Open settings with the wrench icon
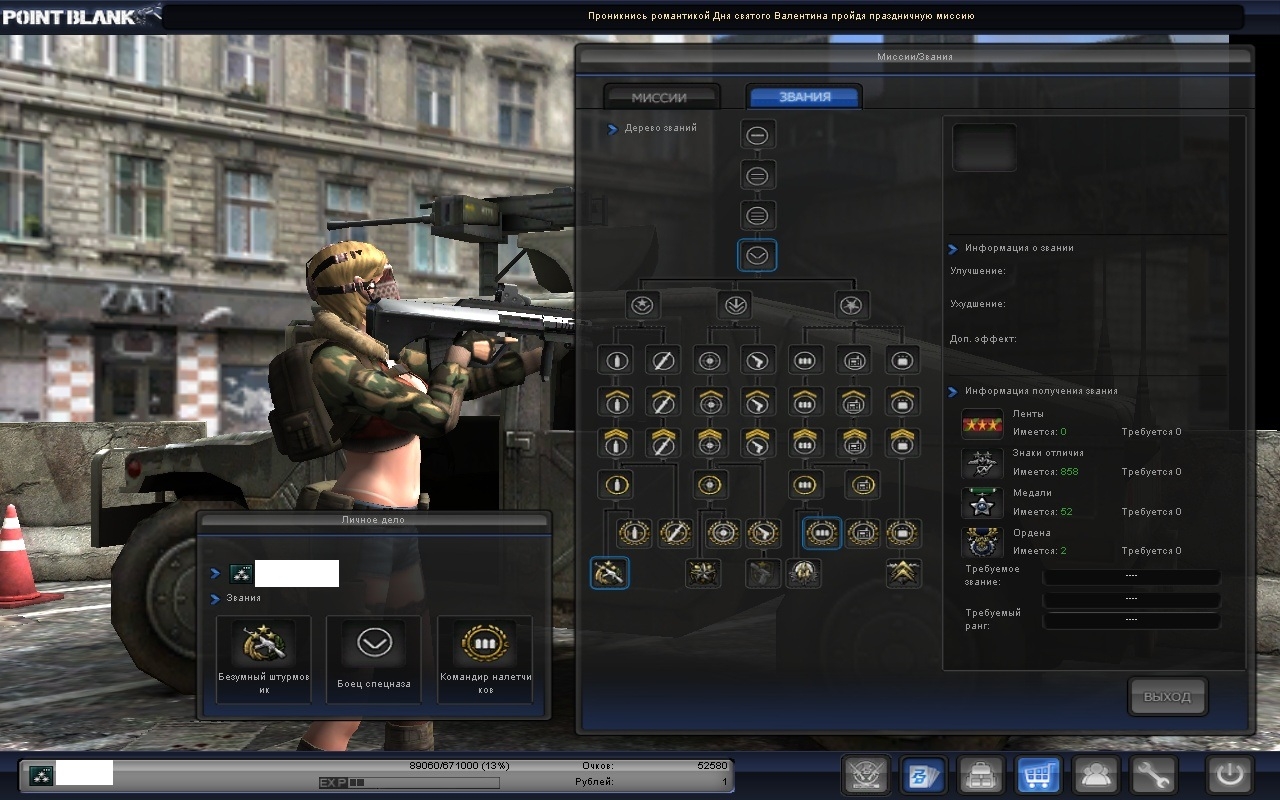1280x800 pixels. pos(1152,775)
